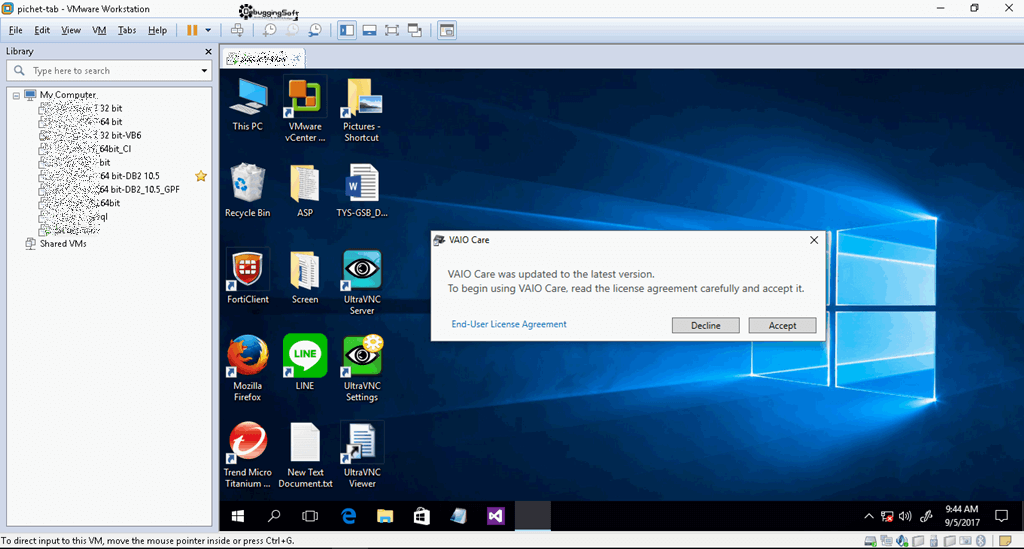Close the VAIO Care dialog
Image resolution: width=1024 pixels, height=549 pixels.
(814, 240)
